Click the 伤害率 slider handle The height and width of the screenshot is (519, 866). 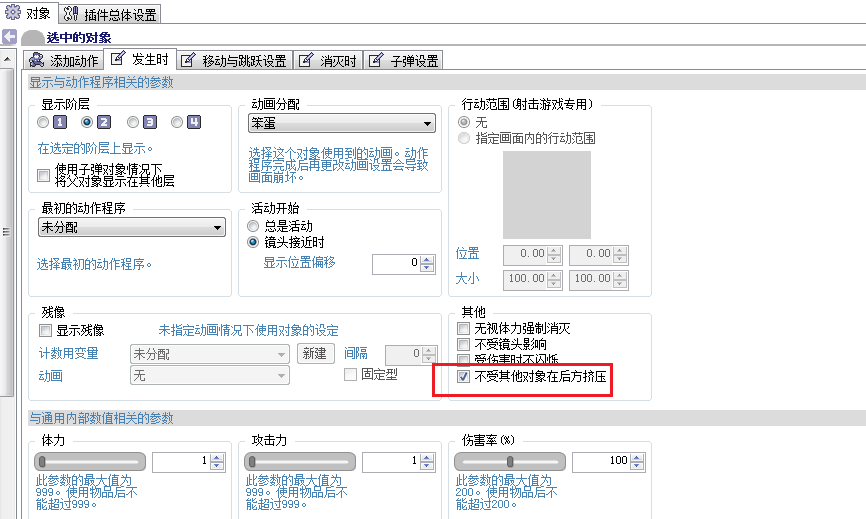pyautogui.click(x=510, y=461)
